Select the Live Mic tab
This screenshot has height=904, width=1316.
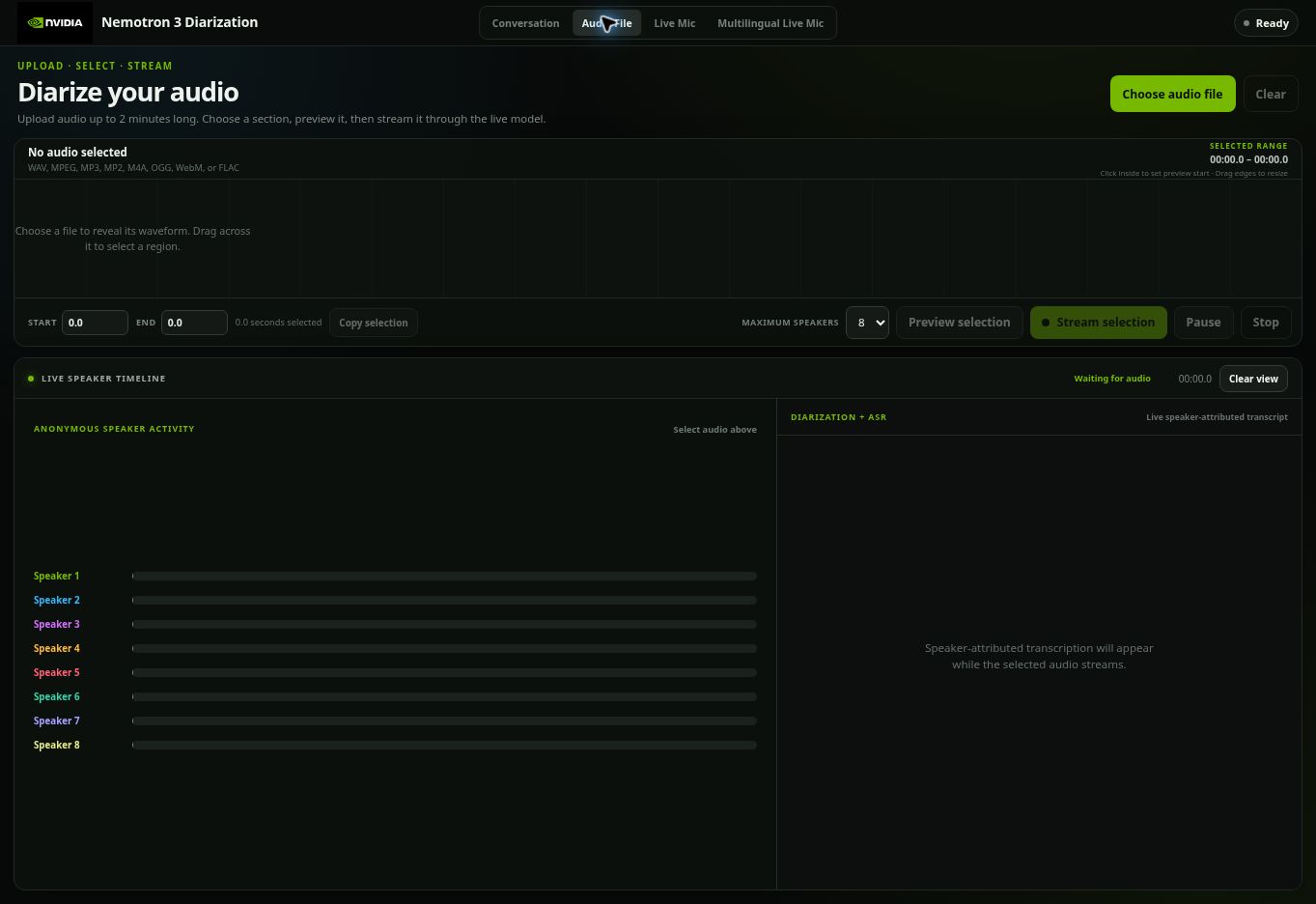[674, 23]
